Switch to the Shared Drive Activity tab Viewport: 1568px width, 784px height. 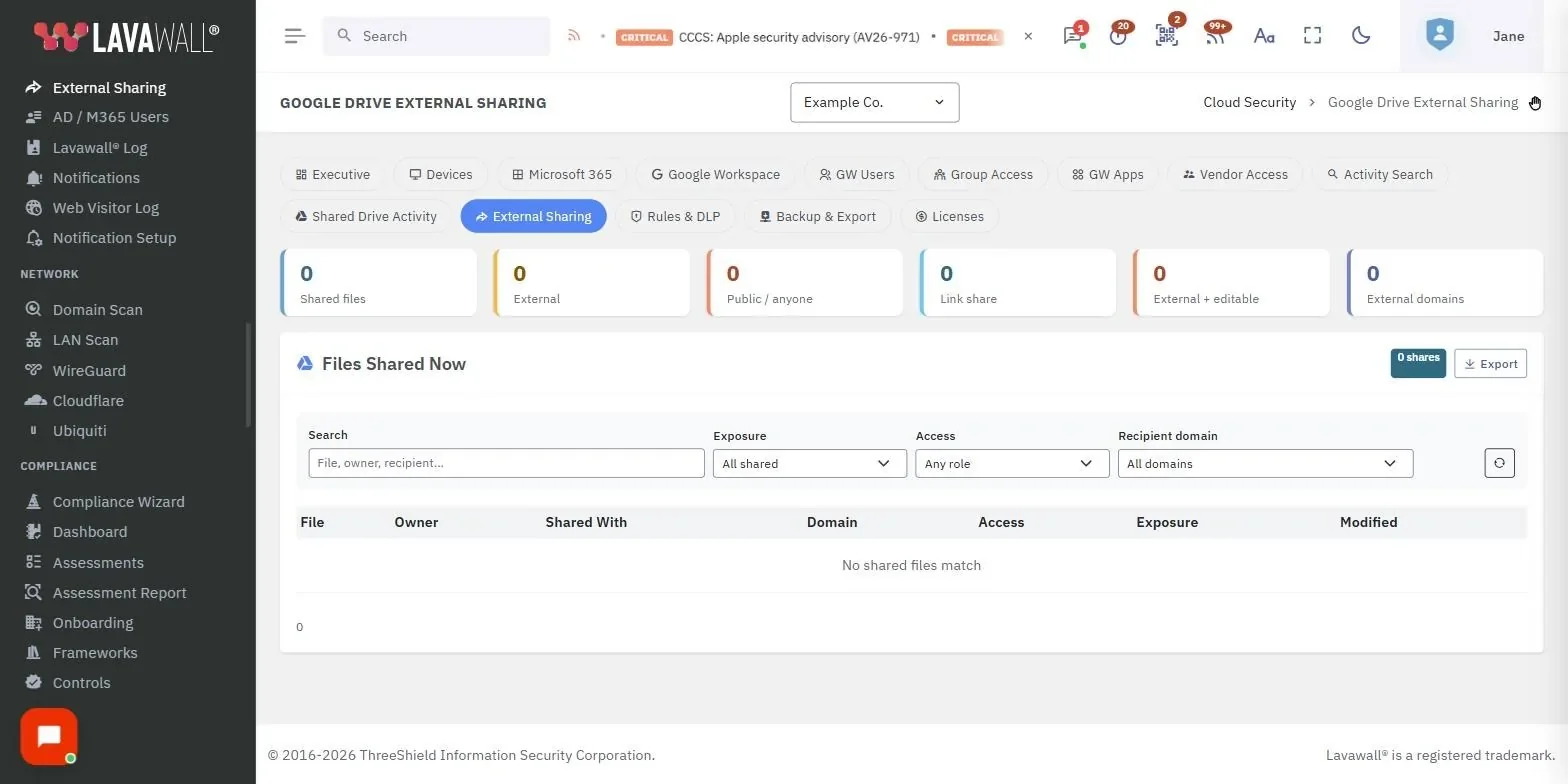[x=366, y=216]
